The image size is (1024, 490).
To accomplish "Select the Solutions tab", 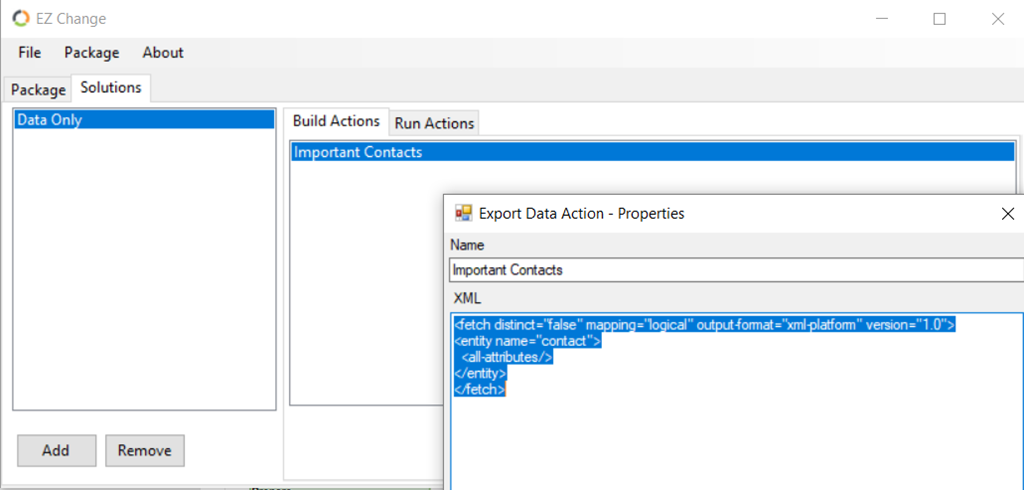I will (x=111, y=88).
